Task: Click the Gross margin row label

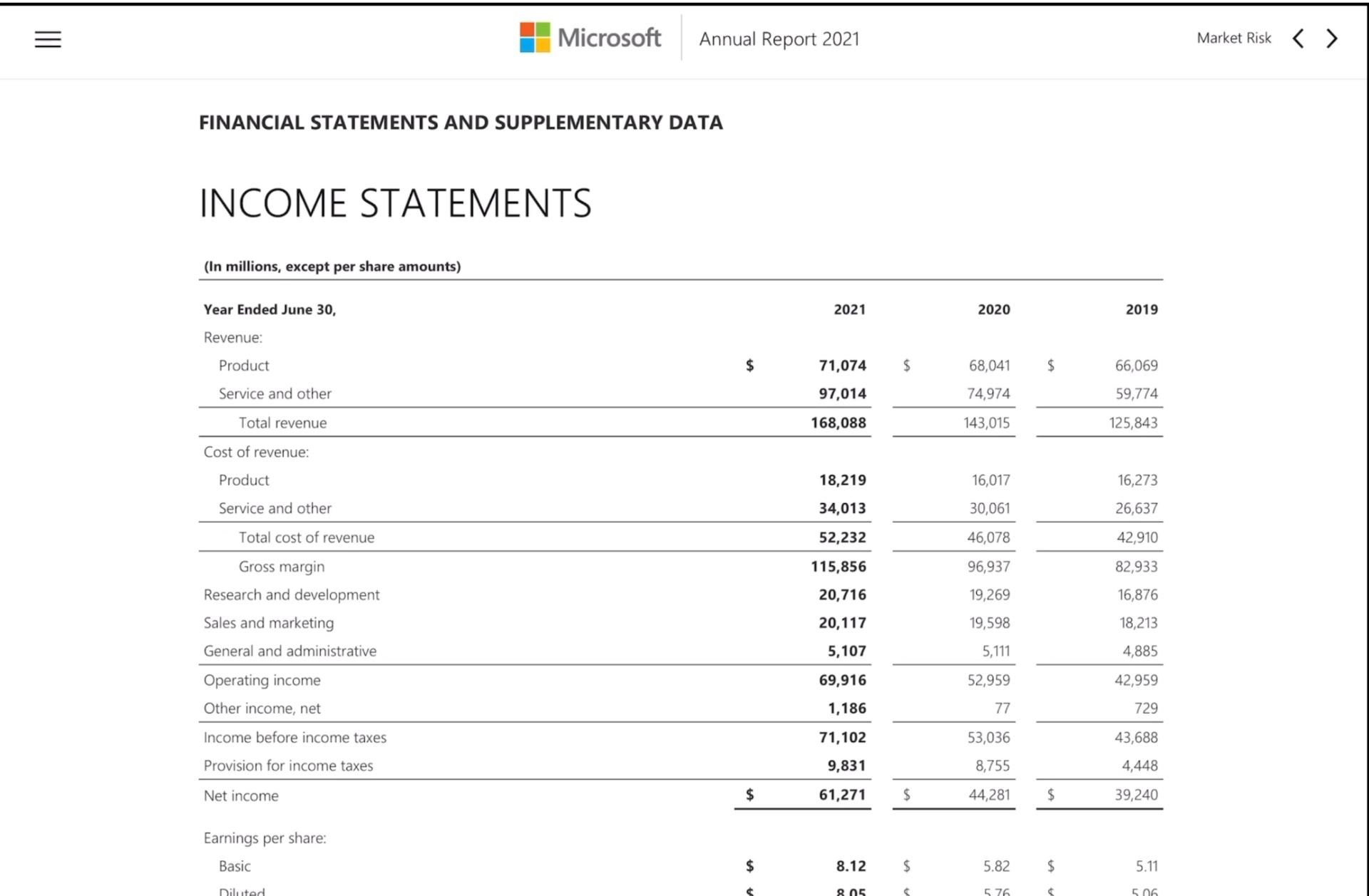Action: click(x=281, y=567)
